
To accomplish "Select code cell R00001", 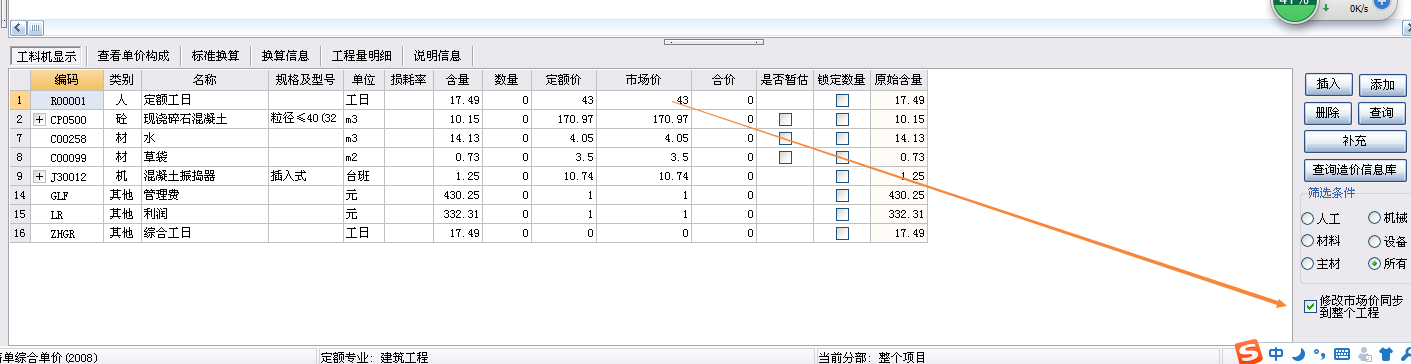I will coord(66,100).
